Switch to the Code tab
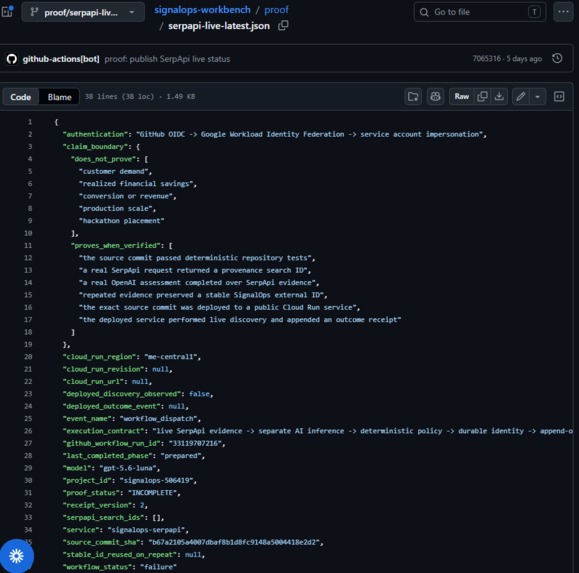The image size is (579, 573). pos(21,97)
